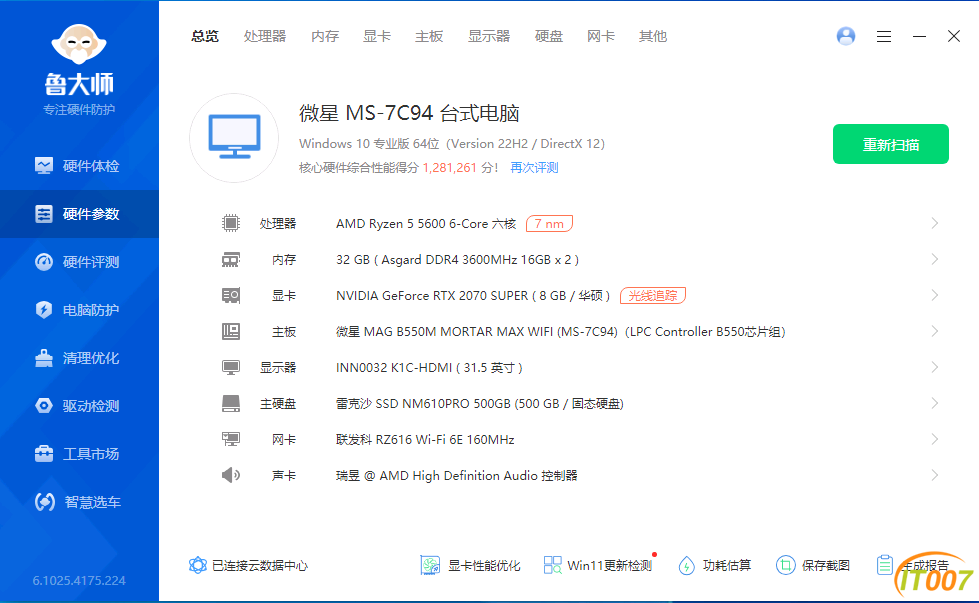Click the 驱动检测 gear icon

[44, 406]
